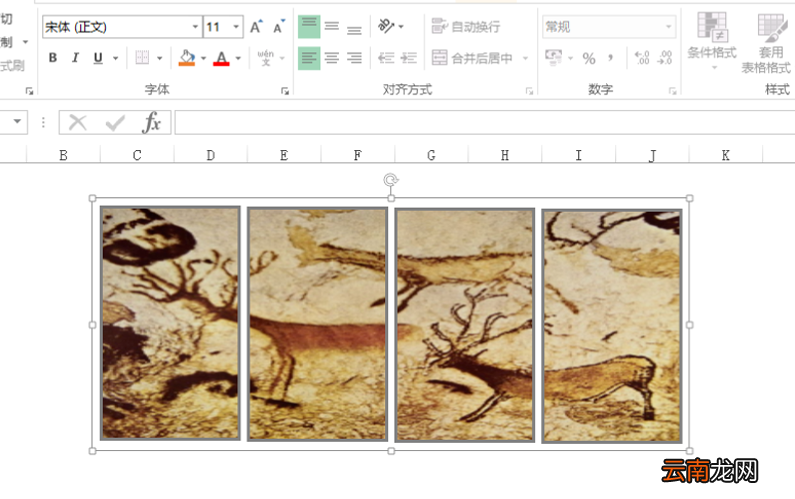This screenshot has width=795, height=499.
Task: Click the text orientation icon
Action: [x=386, y=26]
